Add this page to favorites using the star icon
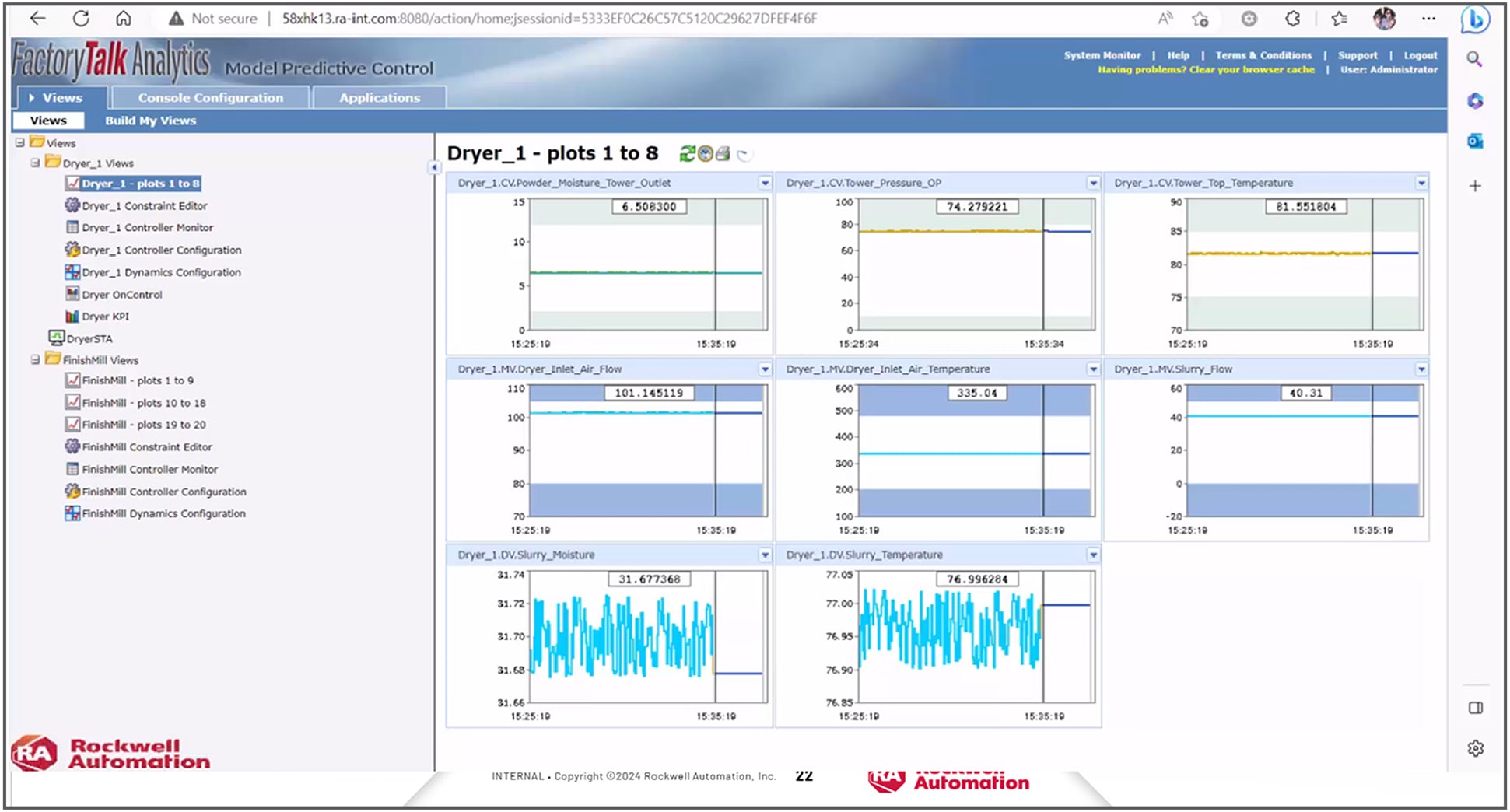1510x812 pixels. (1200, 19)
